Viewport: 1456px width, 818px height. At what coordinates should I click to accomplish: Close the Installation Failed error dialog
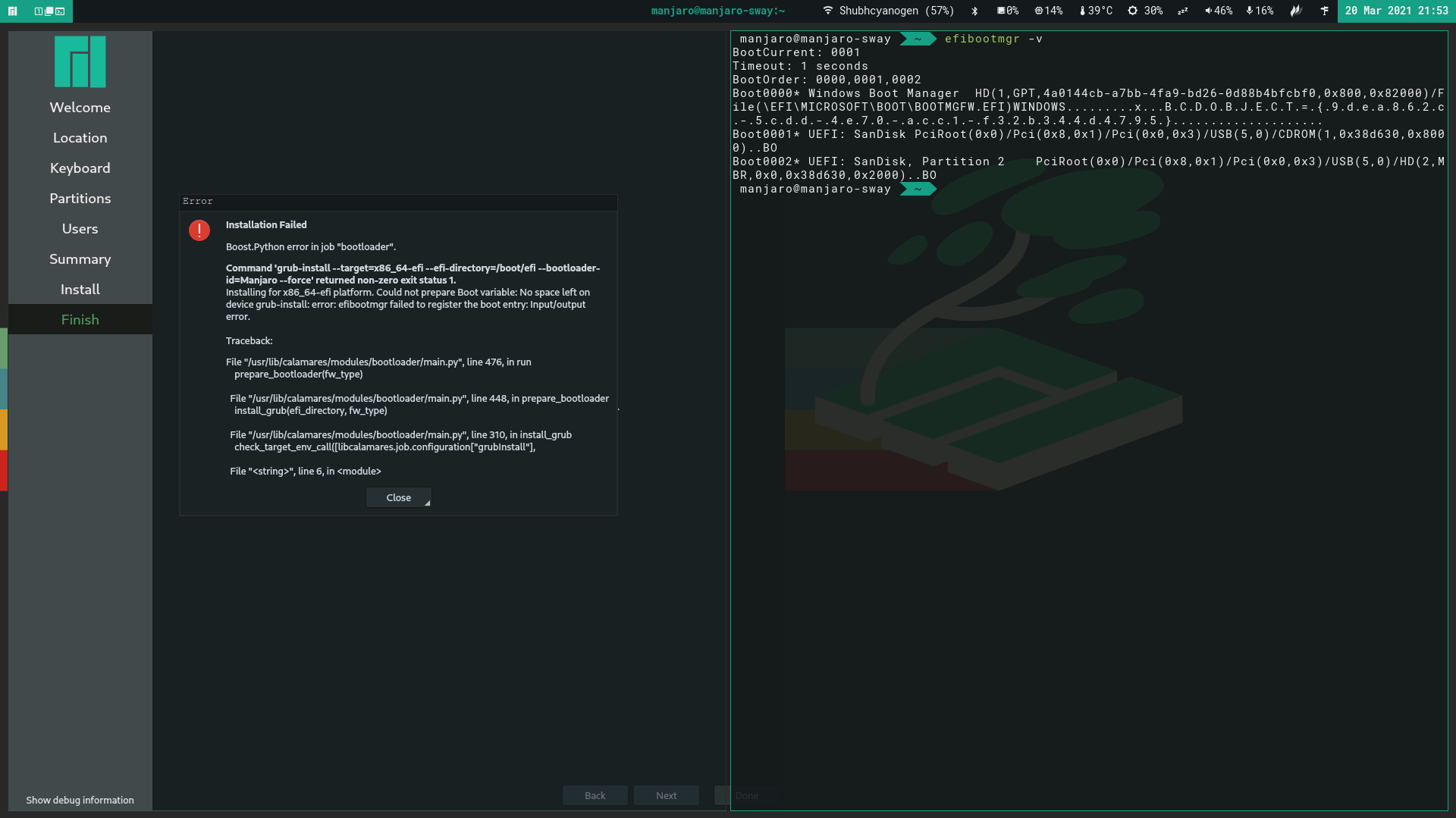[x=398, y=497]
